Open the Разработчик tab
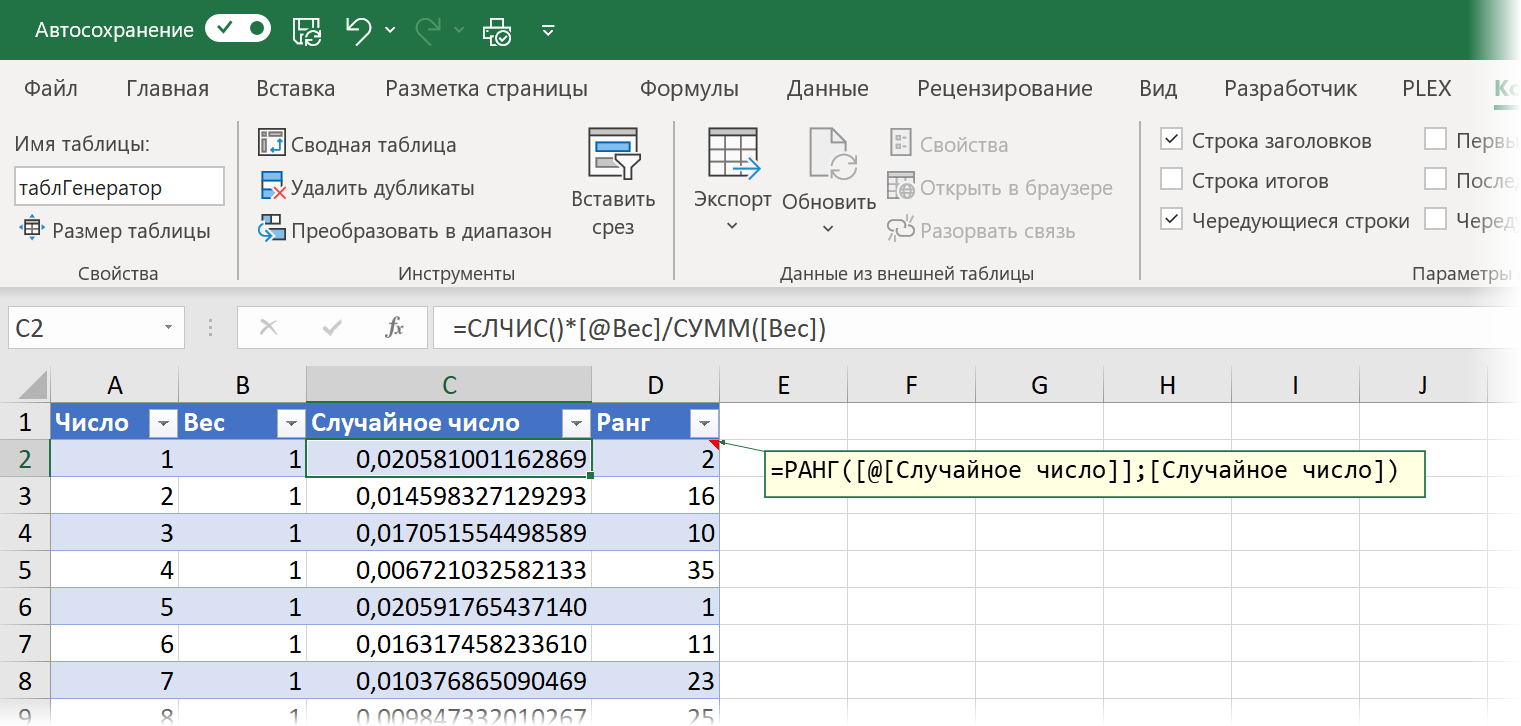This screenshot has width=1521, height=726. pos(1291,88)
